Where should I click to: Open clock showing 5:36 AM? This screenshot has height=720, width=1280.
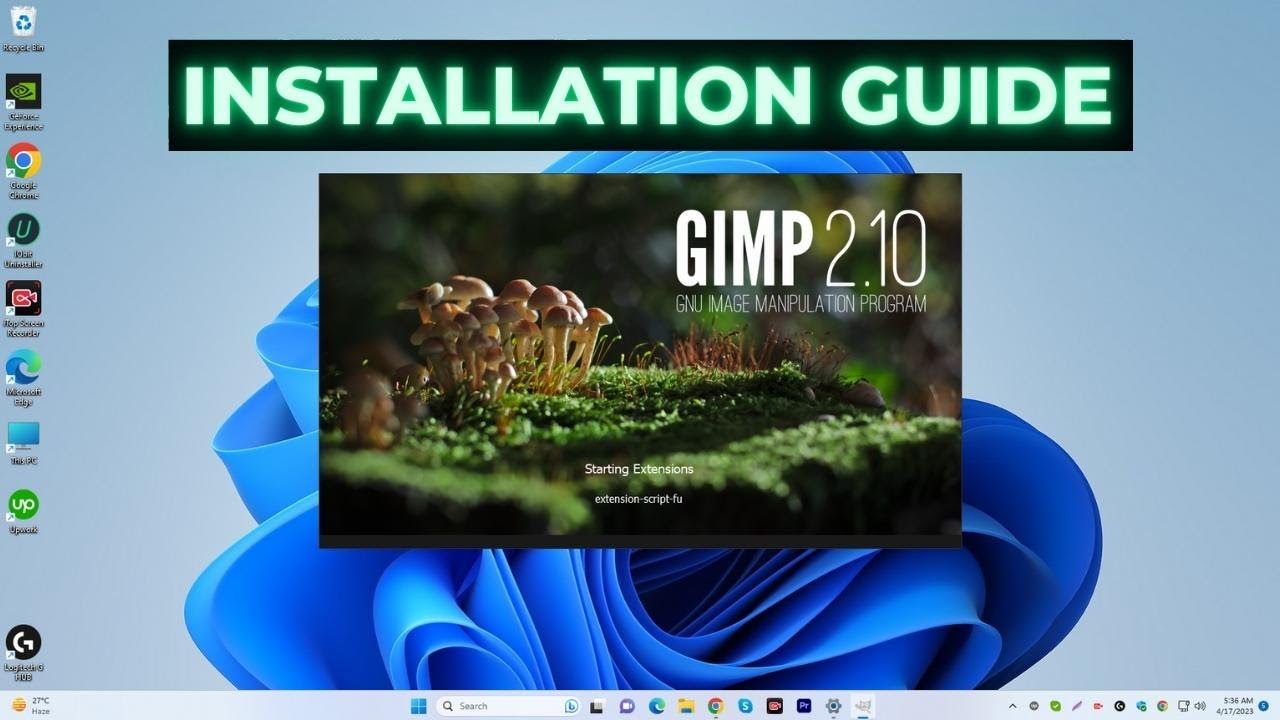click(x=1234, y=706)
